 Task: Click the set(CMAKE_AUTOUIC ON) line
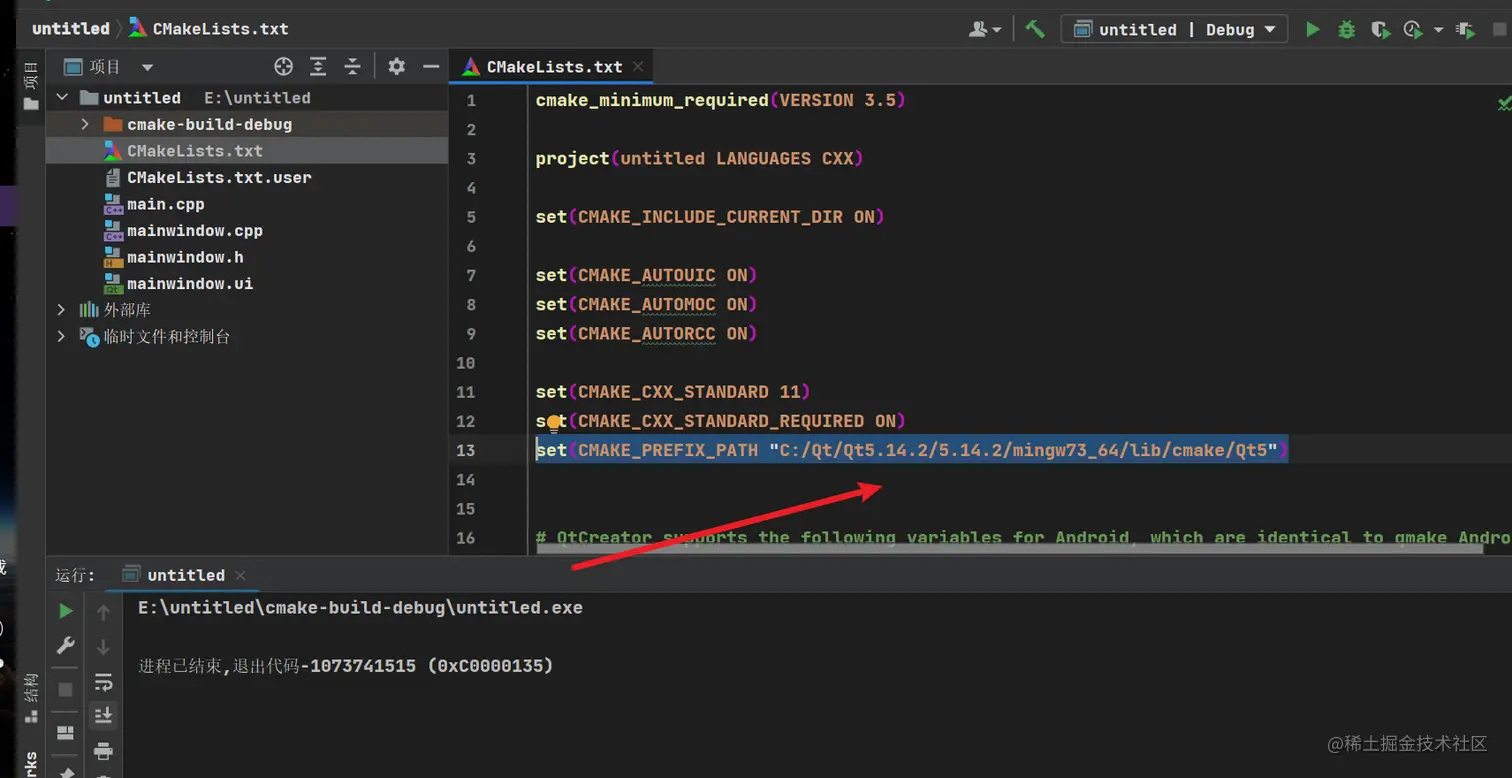point(646,275)
